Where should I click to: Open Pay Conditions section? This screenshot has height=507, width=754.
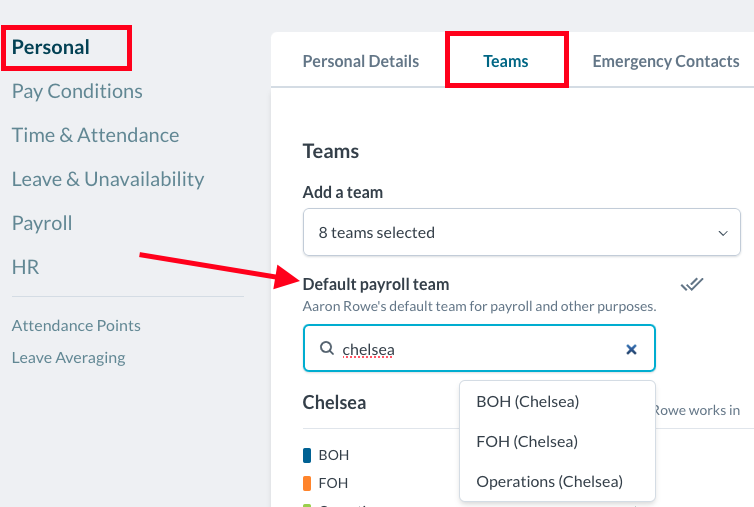pos(77,91)
